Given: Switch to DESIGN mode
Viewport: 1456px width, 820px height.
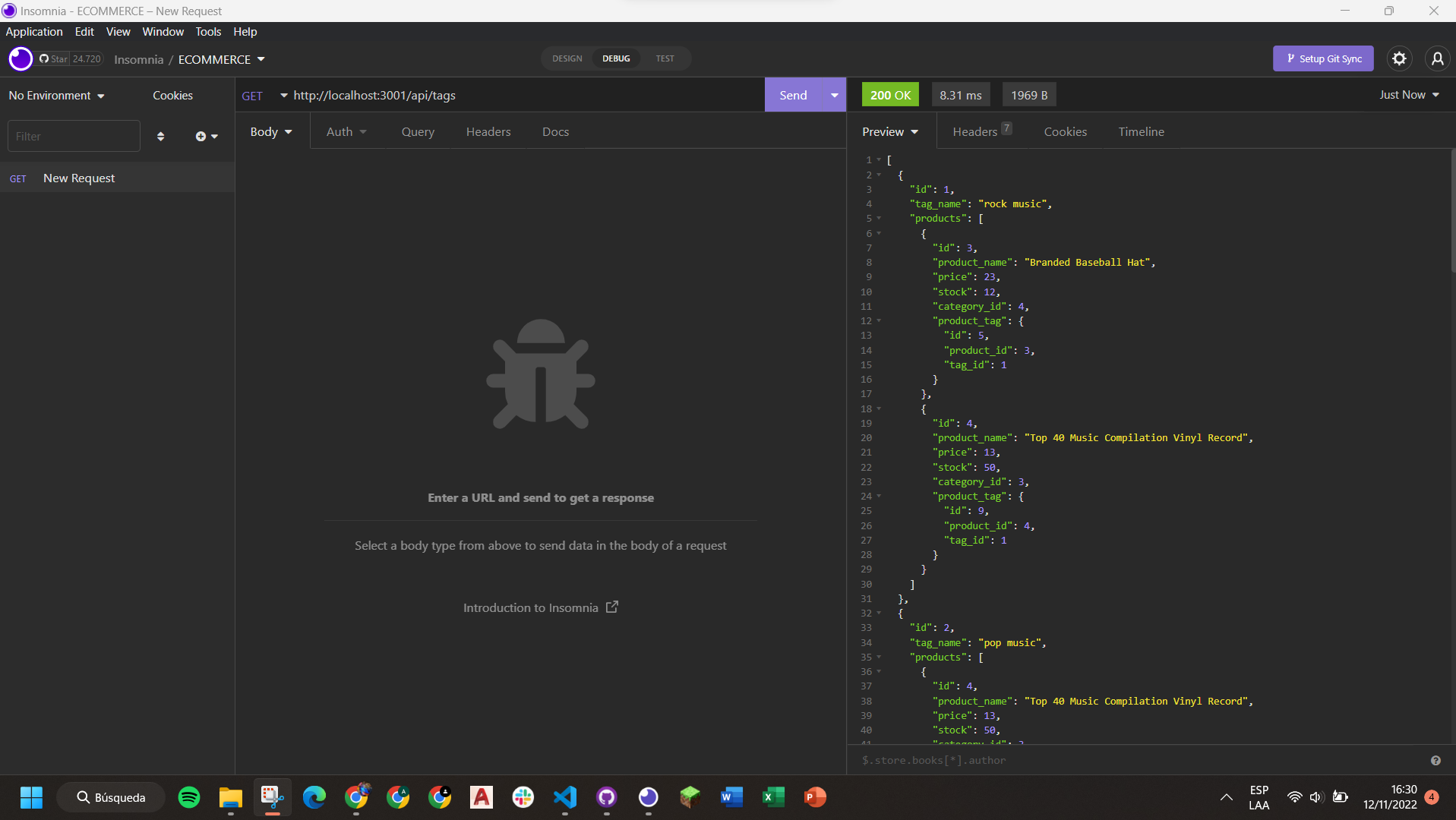Looking at the screenshot, I should click(x=567, y=58).
